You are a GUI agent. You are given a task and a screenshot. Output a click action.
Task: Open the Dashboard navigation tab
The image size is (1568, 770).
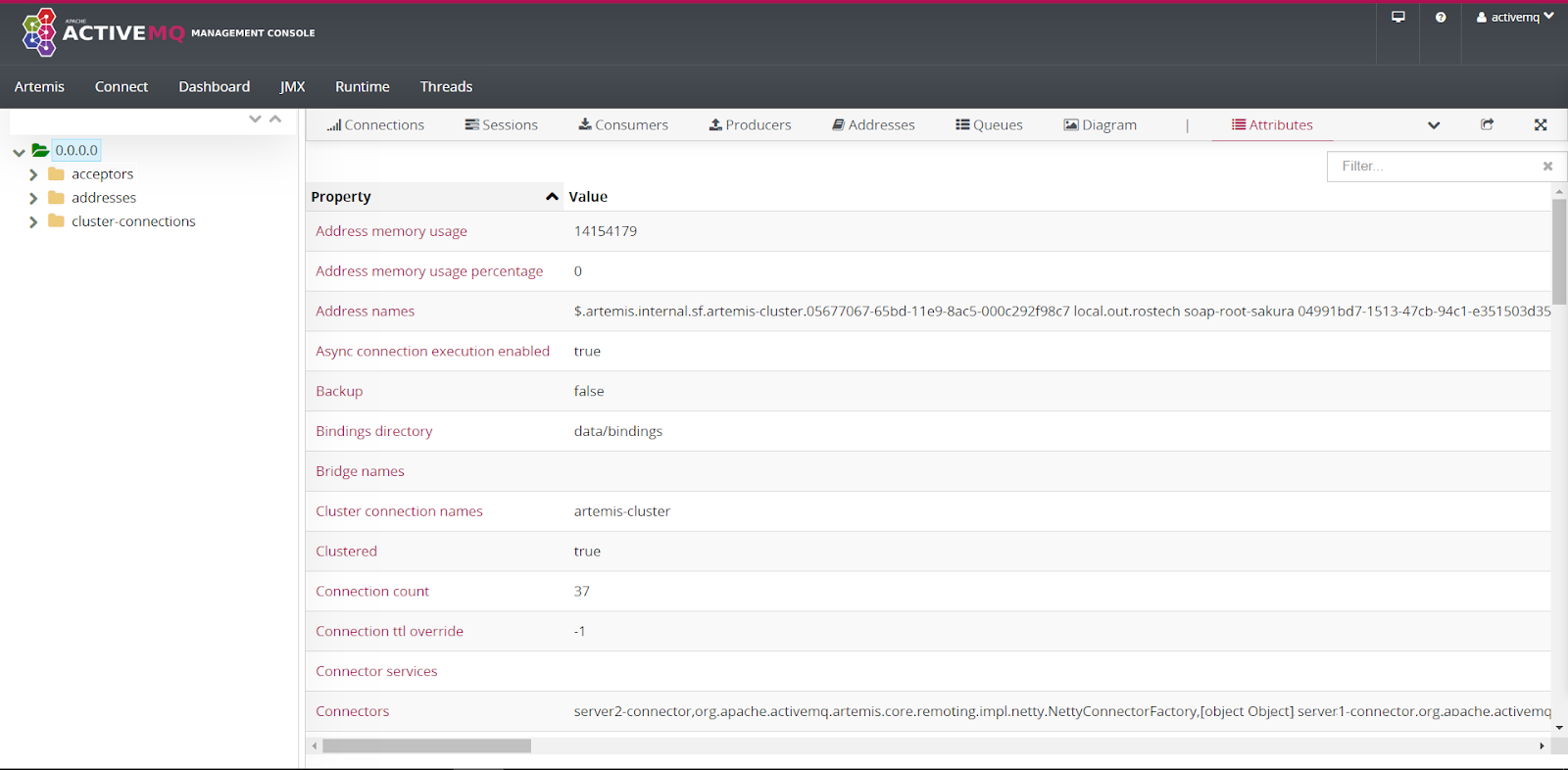pyautogui.click(x=214, y=86)
